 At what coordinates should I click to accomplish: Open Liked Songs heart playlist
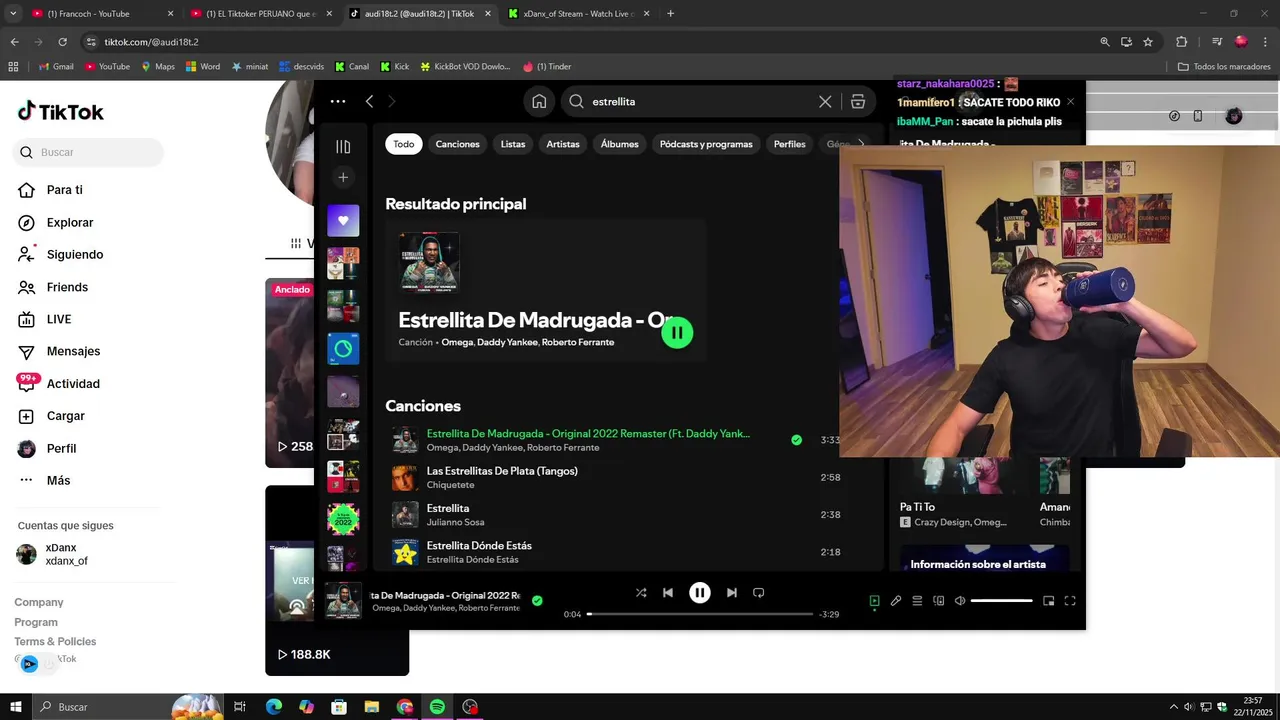[x=343, y=220]
